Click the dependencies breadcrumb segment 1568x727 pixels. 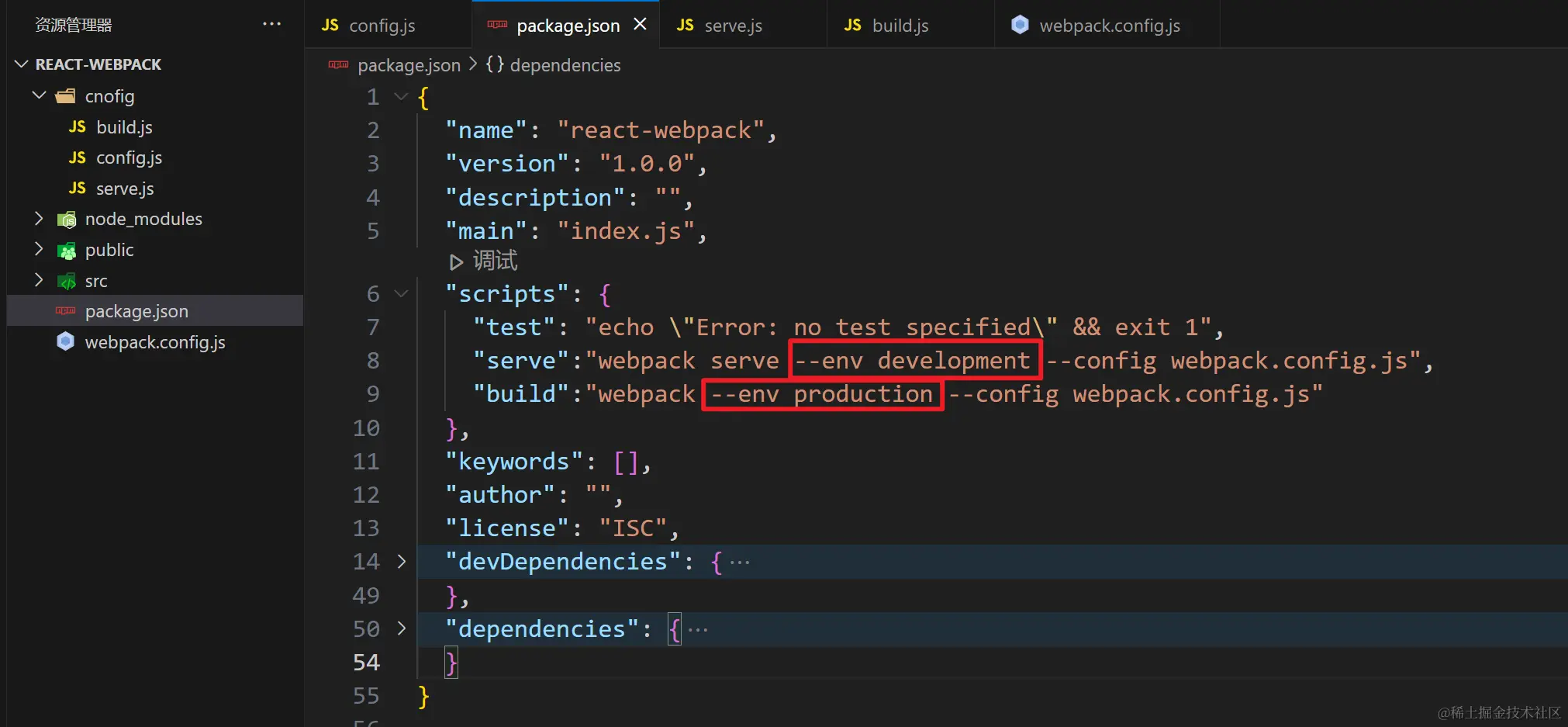[x=565, y=65]
